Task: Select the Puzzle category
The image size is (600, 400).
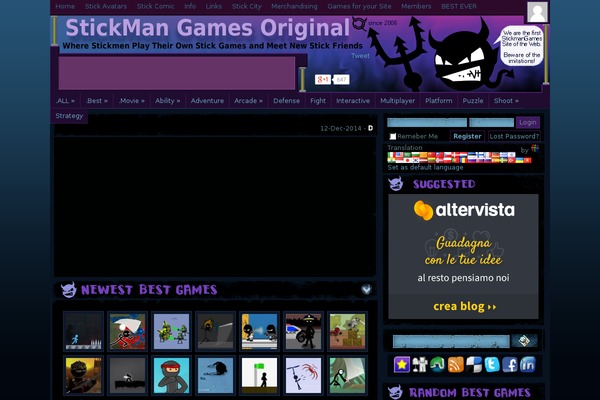Action: point(473,101)
